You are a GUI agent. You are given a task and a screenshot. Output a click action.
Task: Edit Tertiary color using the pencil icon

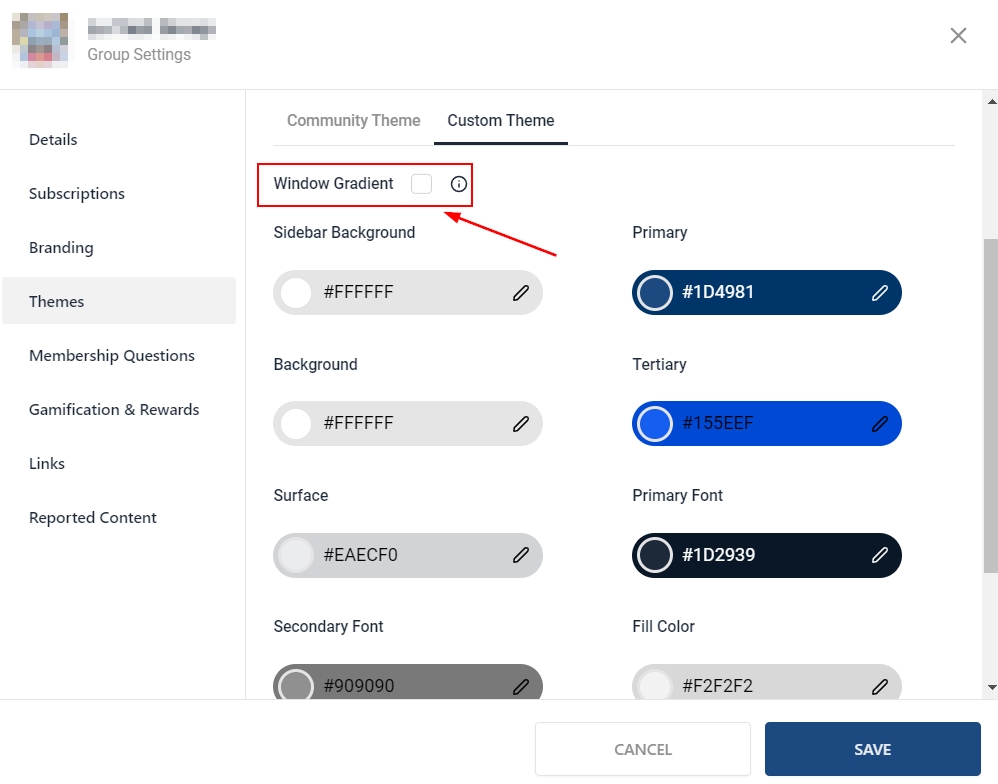(x=879, y=424)
